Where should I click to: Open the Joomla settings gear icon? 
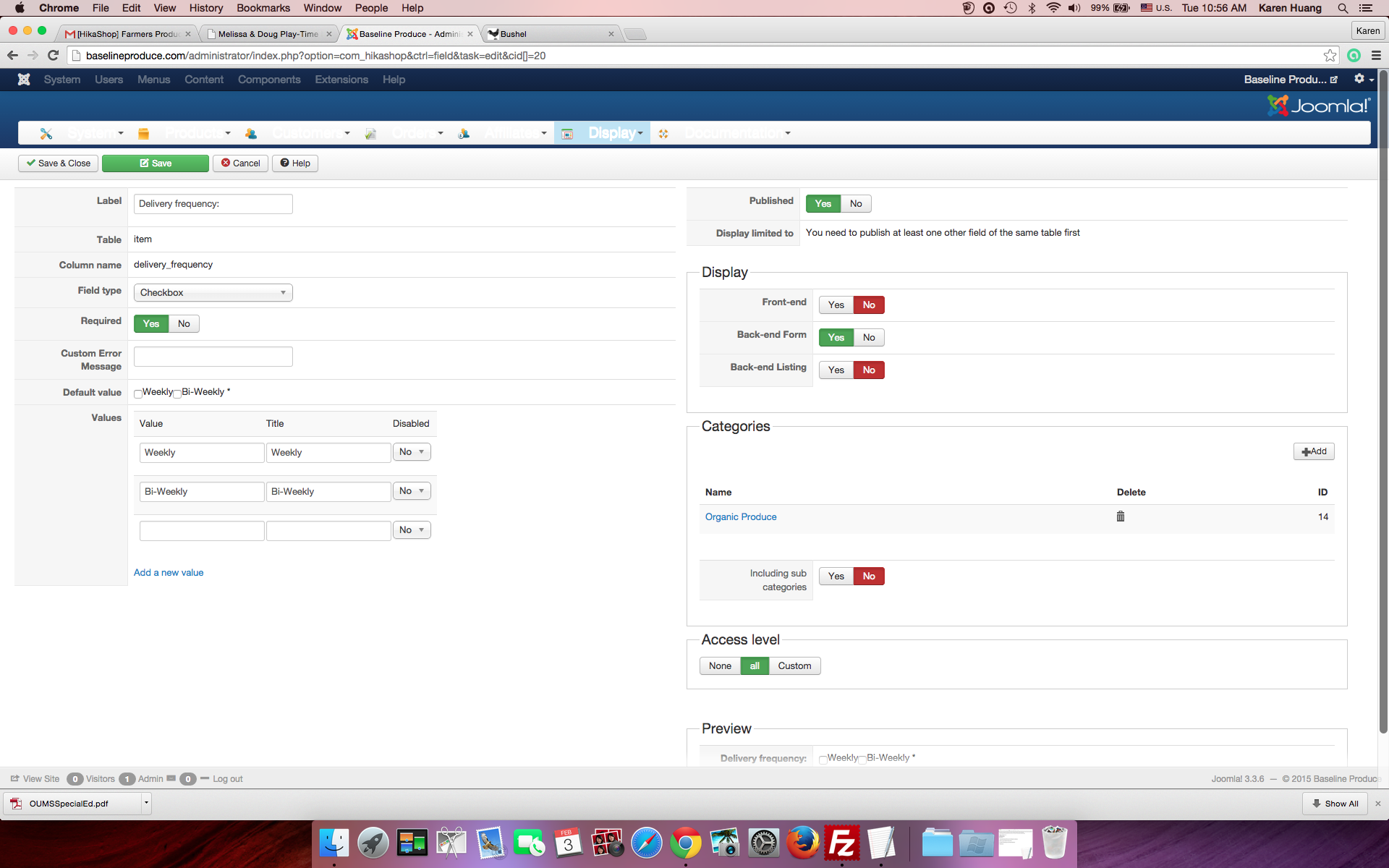pos(1359,79)
